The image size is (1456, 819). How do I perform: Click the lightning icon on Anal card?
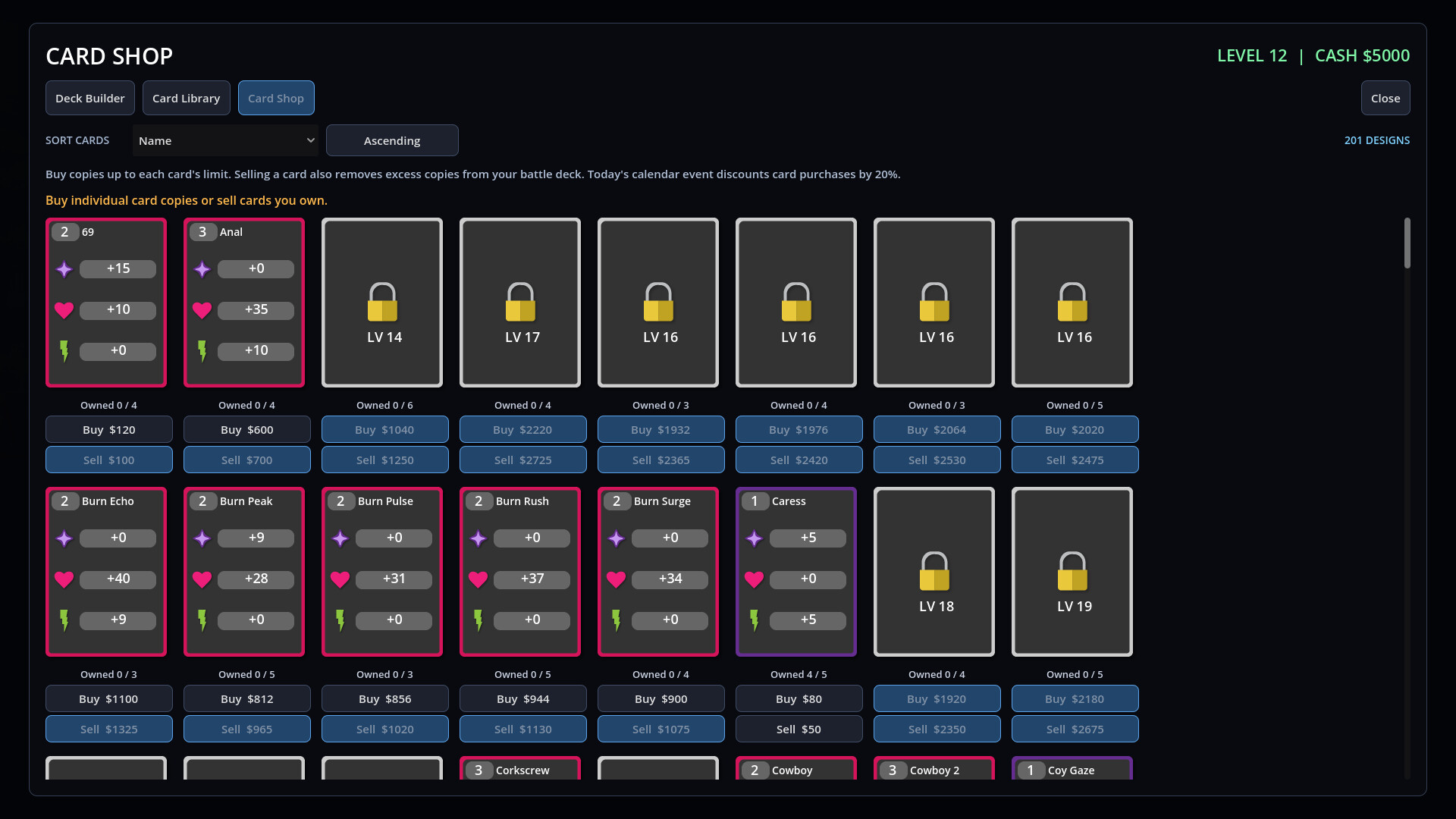pyautogui.click(x=202, y=351)
